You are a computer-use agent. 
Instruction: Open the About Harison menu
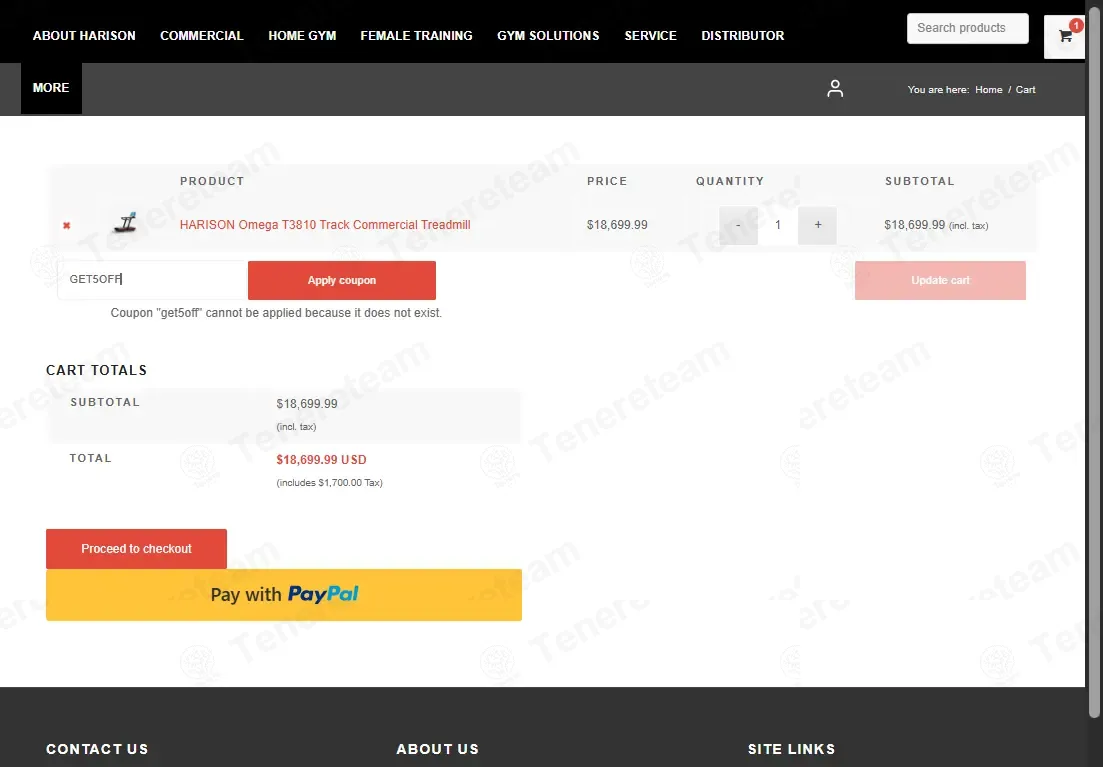(x=84, y=35)
